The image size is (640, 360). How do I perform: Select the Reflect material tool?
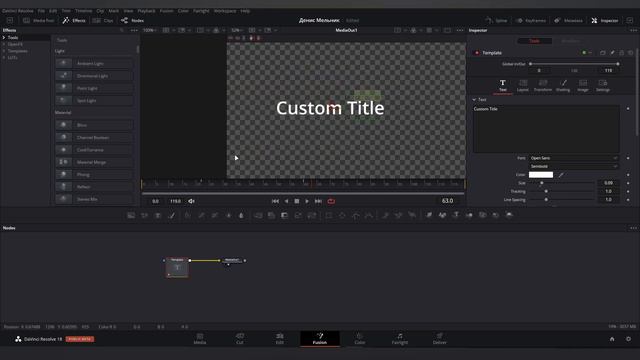[94, 187]
